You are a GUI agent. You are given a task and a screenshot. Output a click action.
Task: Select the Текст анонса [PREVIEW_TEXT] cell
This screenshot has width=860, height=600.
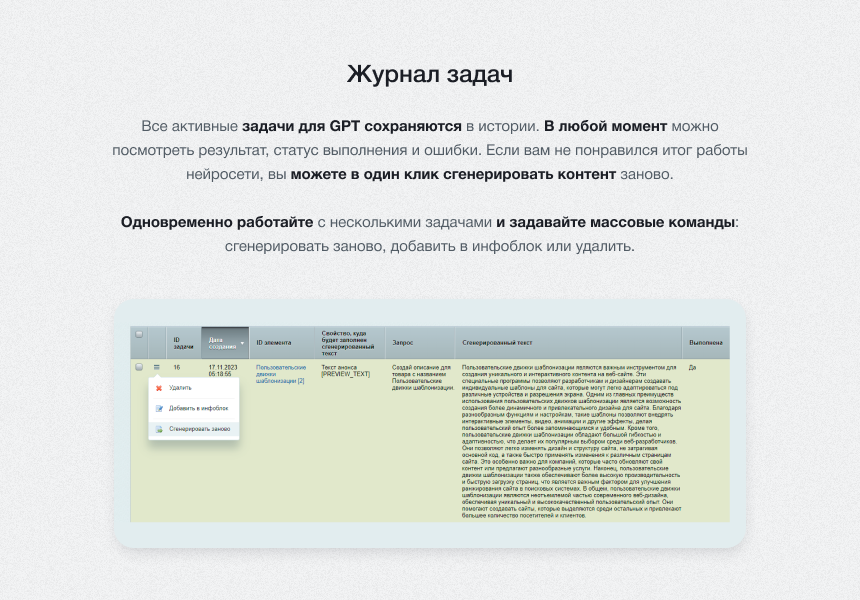point(345,369)
